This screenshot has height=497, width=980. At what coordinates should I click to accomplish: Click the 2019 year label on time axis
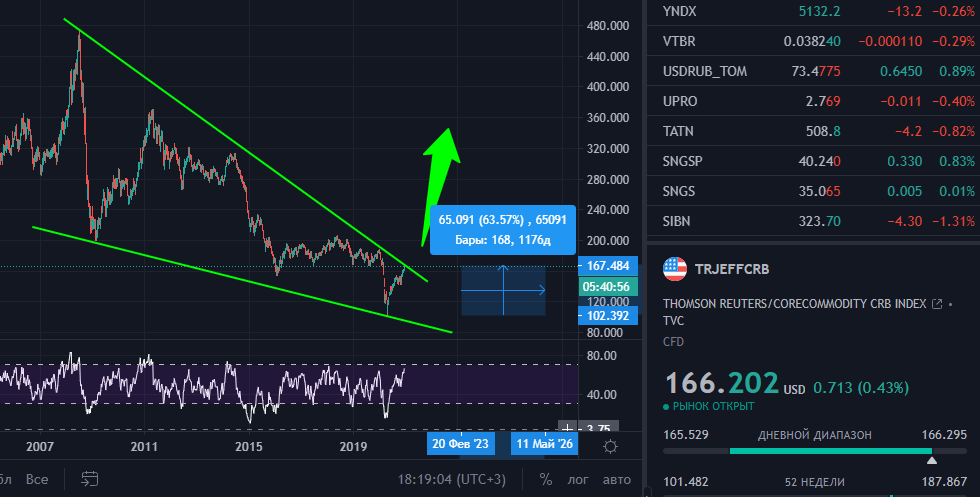point(353,446)
